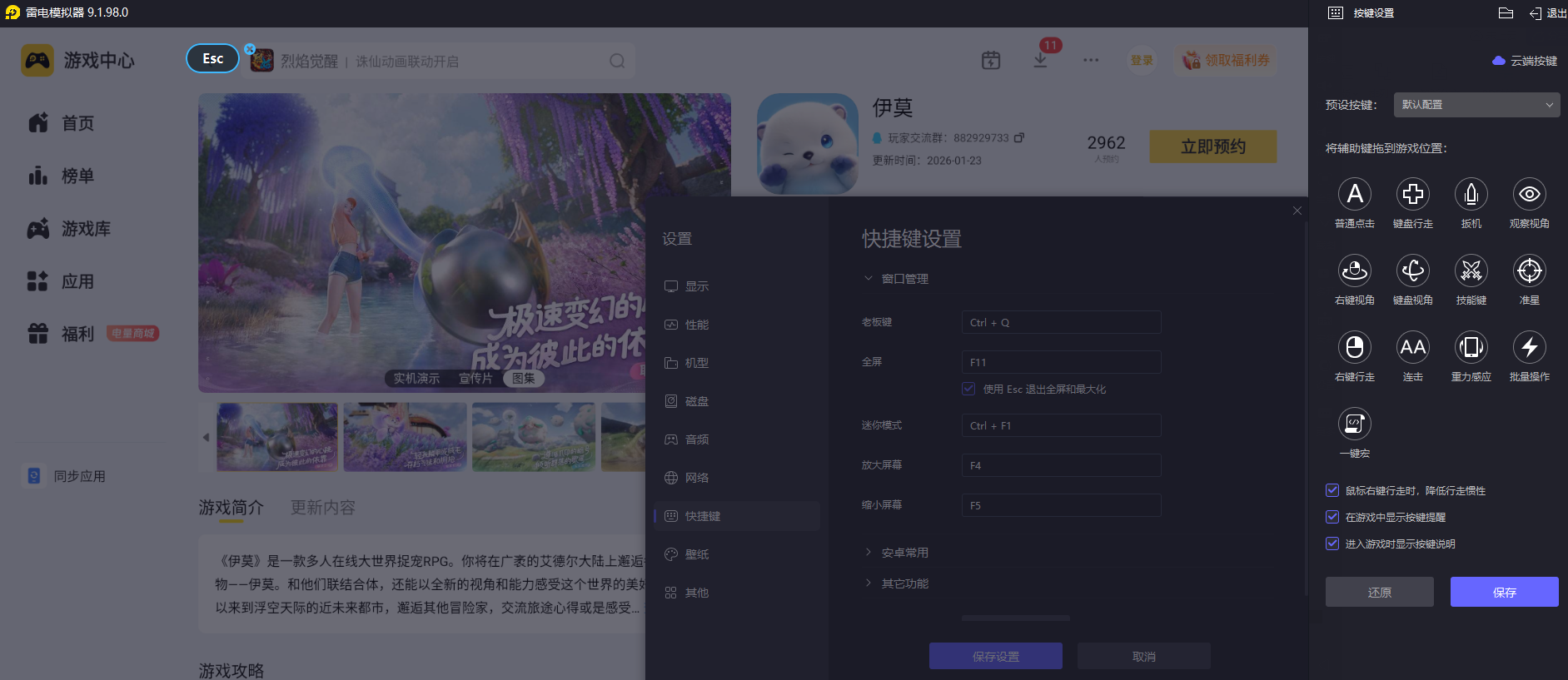The width and height of the screenshot is (1568, 680).
Task: Open the 预设按键 默认配置 dropdown
Action: [x=1477, y=105]
